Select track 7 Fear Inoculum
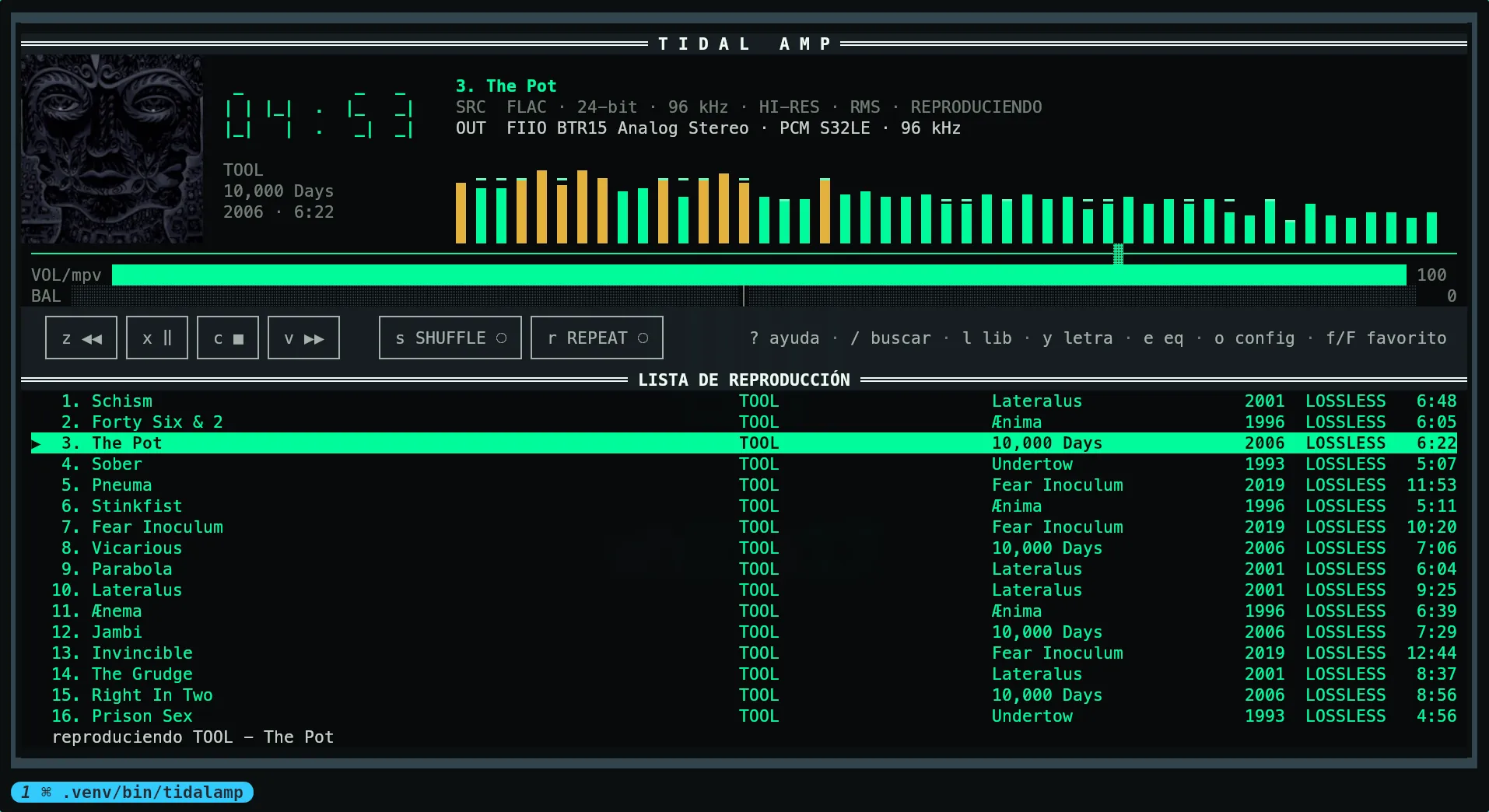The image size is (1489, 812). 744,527
